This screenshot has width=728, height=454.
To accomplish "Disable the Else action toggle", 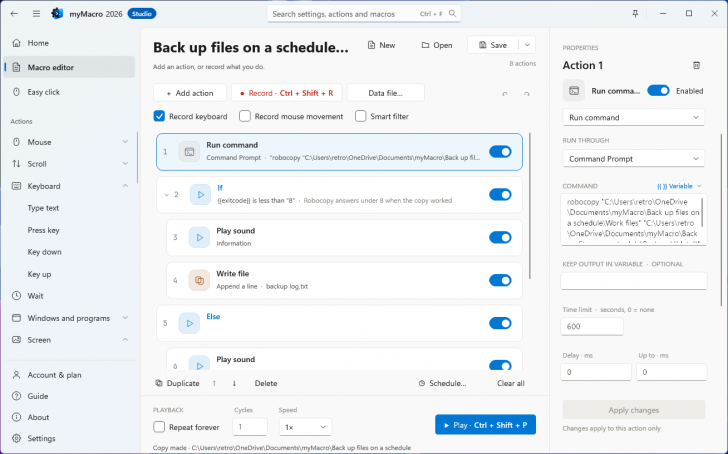I will click(500, 323).
